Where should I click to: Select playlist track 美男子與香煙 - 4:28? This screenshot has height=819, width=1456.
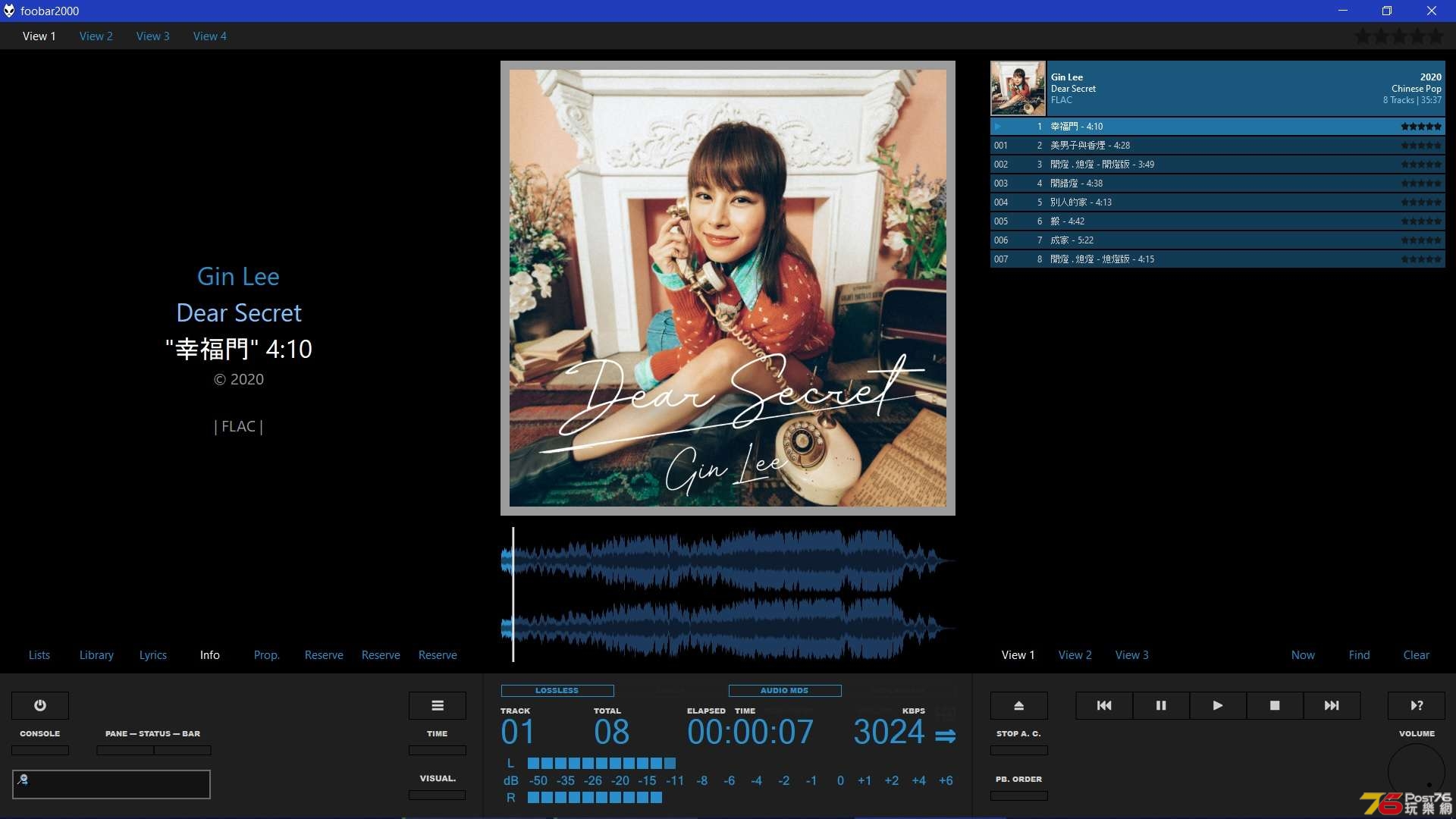tap(1218, 146)
